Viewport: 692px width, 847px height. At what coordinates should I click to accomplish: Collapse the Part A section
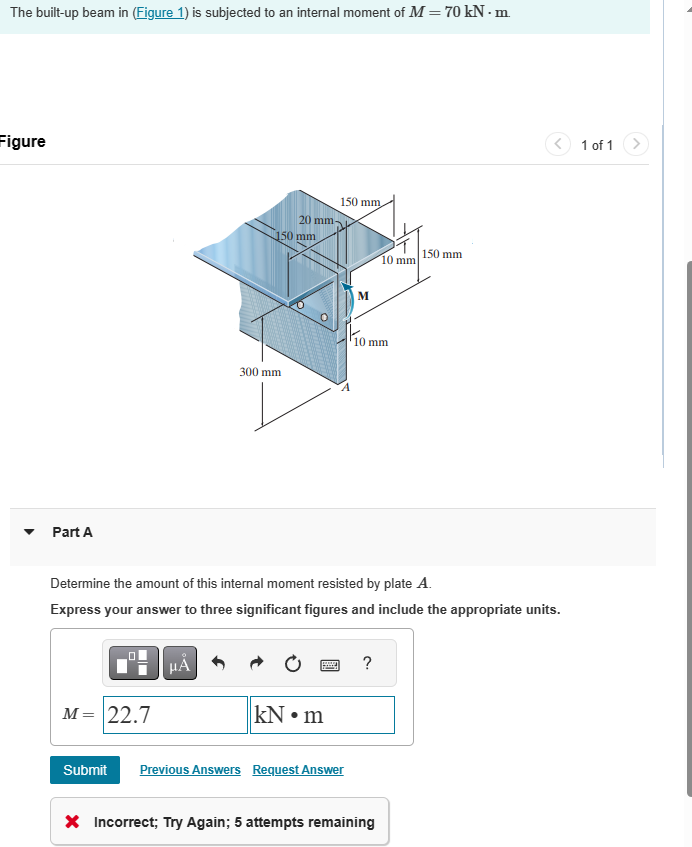29,532
